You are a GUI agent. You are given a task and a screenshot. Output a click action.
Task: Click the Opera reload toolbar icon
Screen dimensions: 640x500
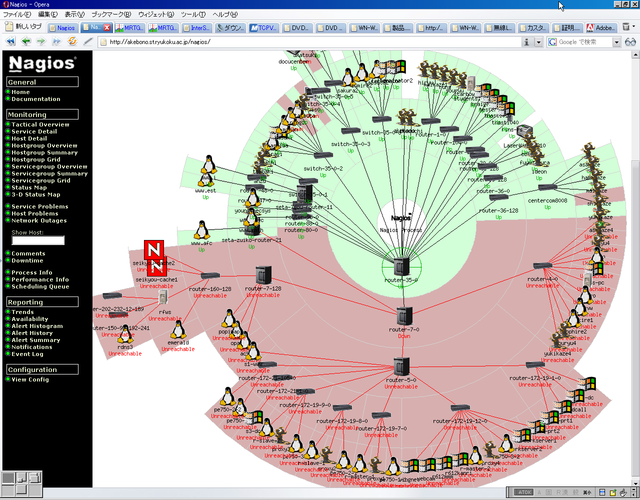pyautogui.click(x=72, y=41)
